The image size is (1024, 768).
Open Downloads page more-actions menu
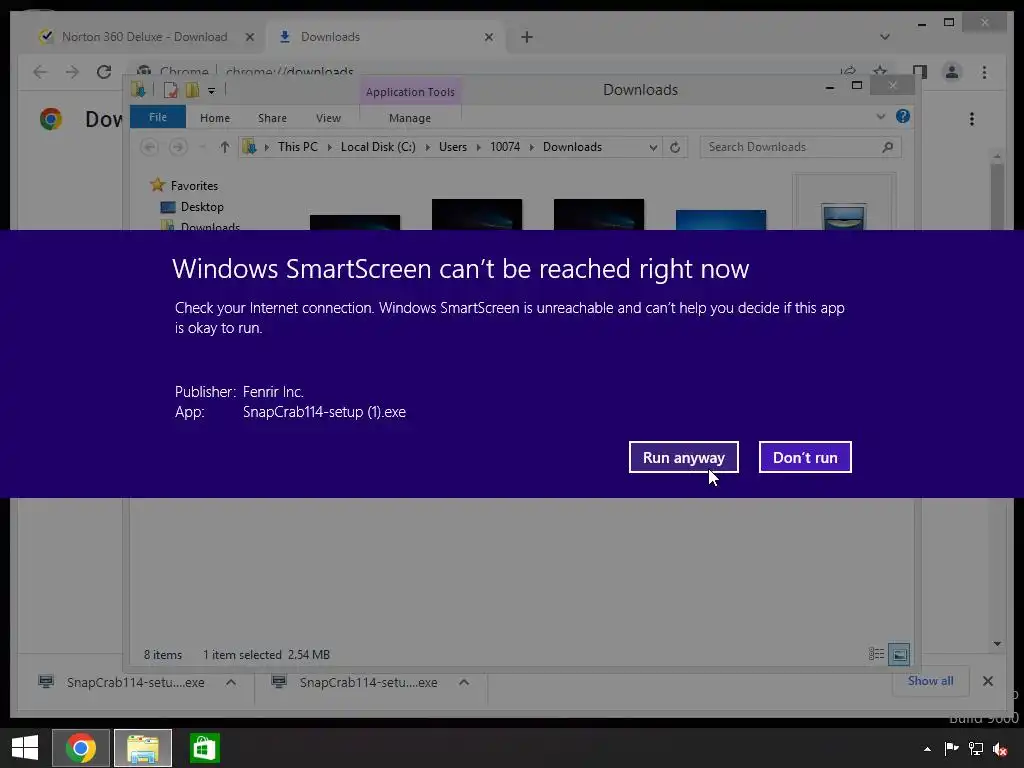coord(972,119)
